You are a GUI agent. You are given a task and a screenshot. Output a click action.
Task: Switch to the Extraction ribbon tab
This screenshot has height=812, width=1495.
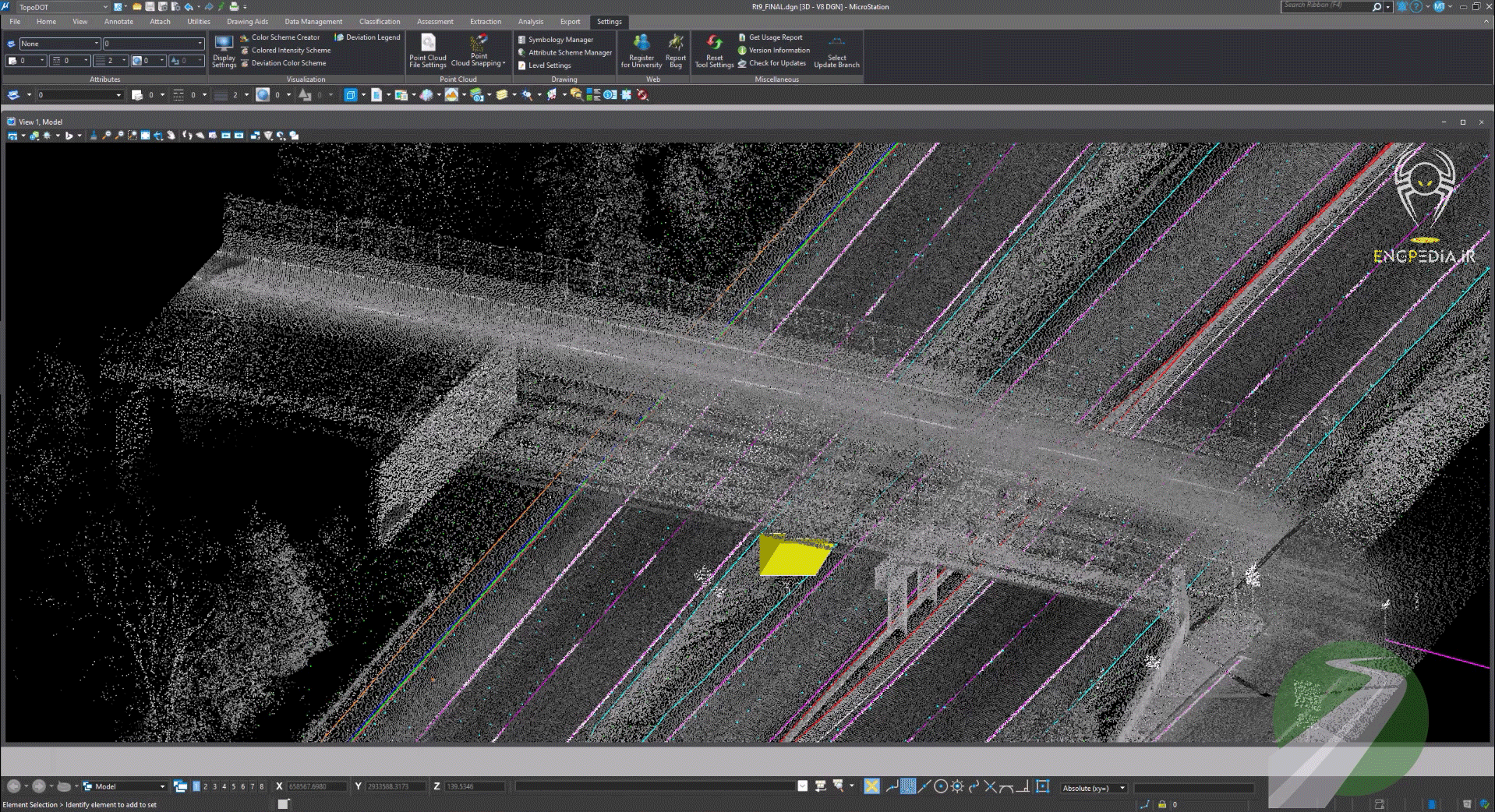(485, 22)
